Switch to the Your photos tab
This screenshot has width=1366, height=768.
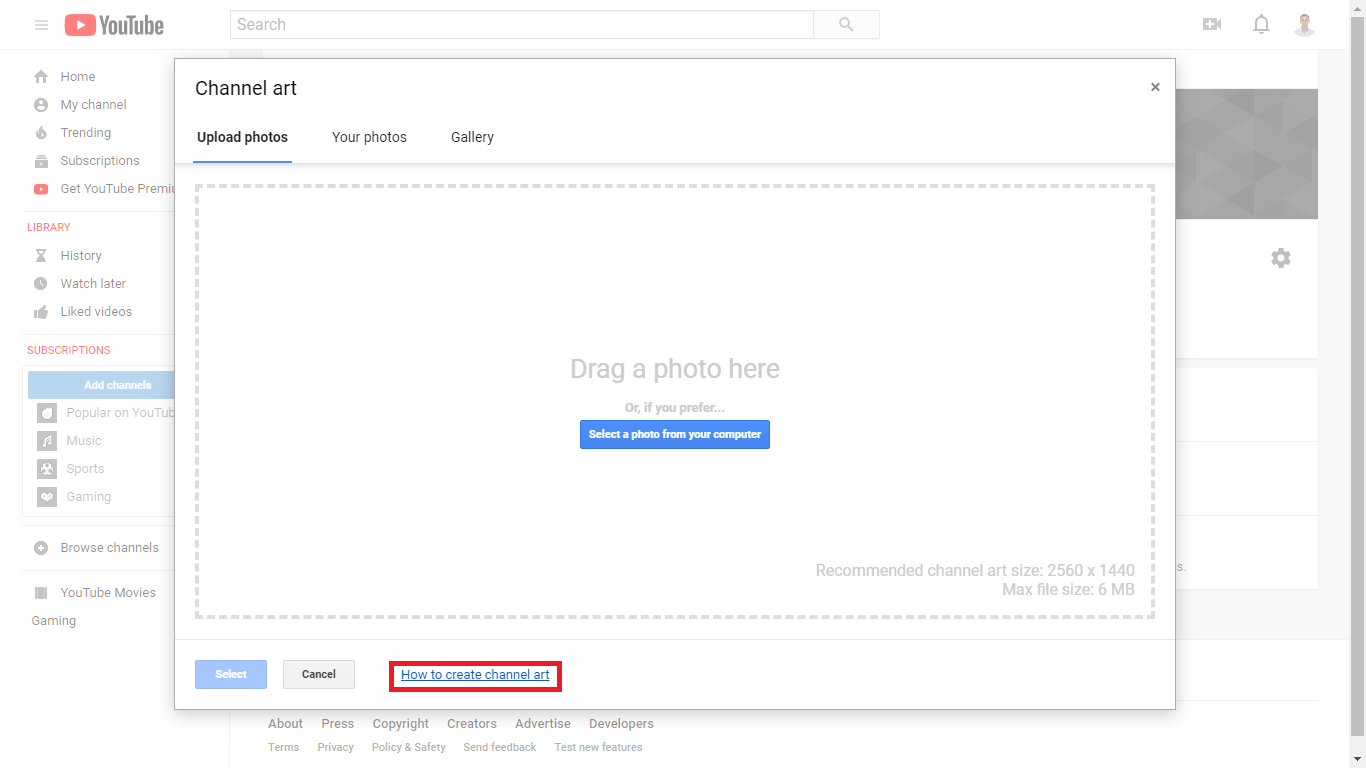(x=369, y=137)
